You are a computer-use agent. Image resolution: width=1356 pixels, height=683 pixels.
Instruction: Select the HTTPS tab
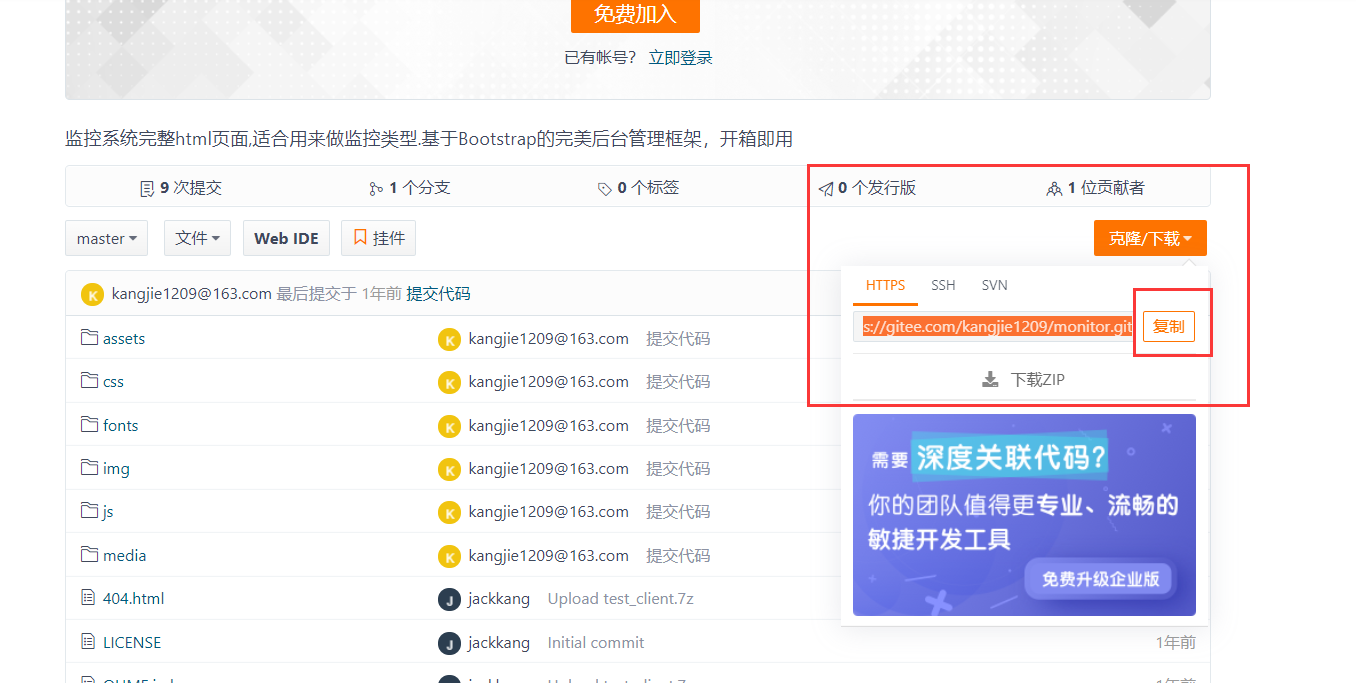pyautogui.click(x=885, y=285)
